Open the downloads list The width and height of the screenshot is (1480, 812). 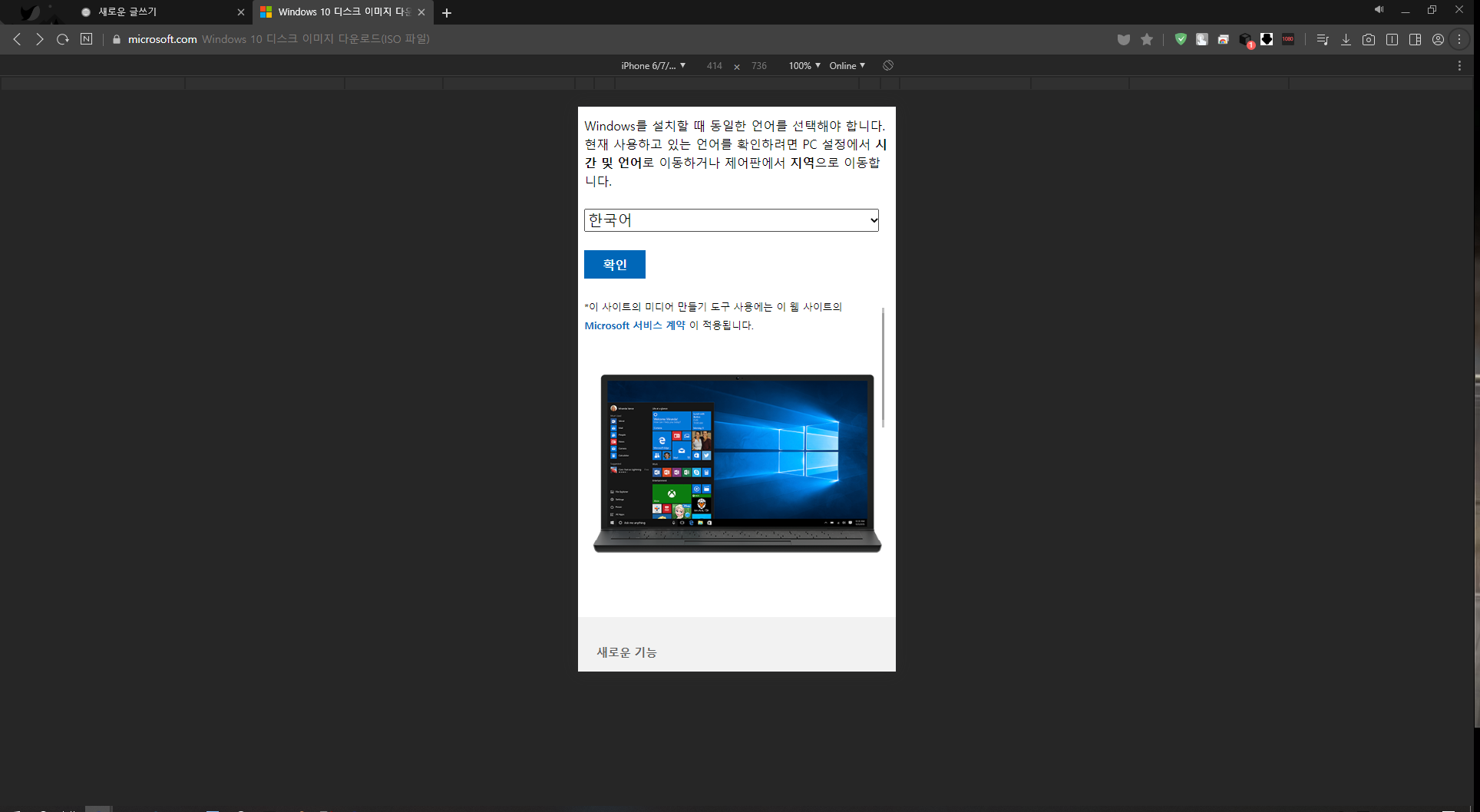click(1346, 39)
